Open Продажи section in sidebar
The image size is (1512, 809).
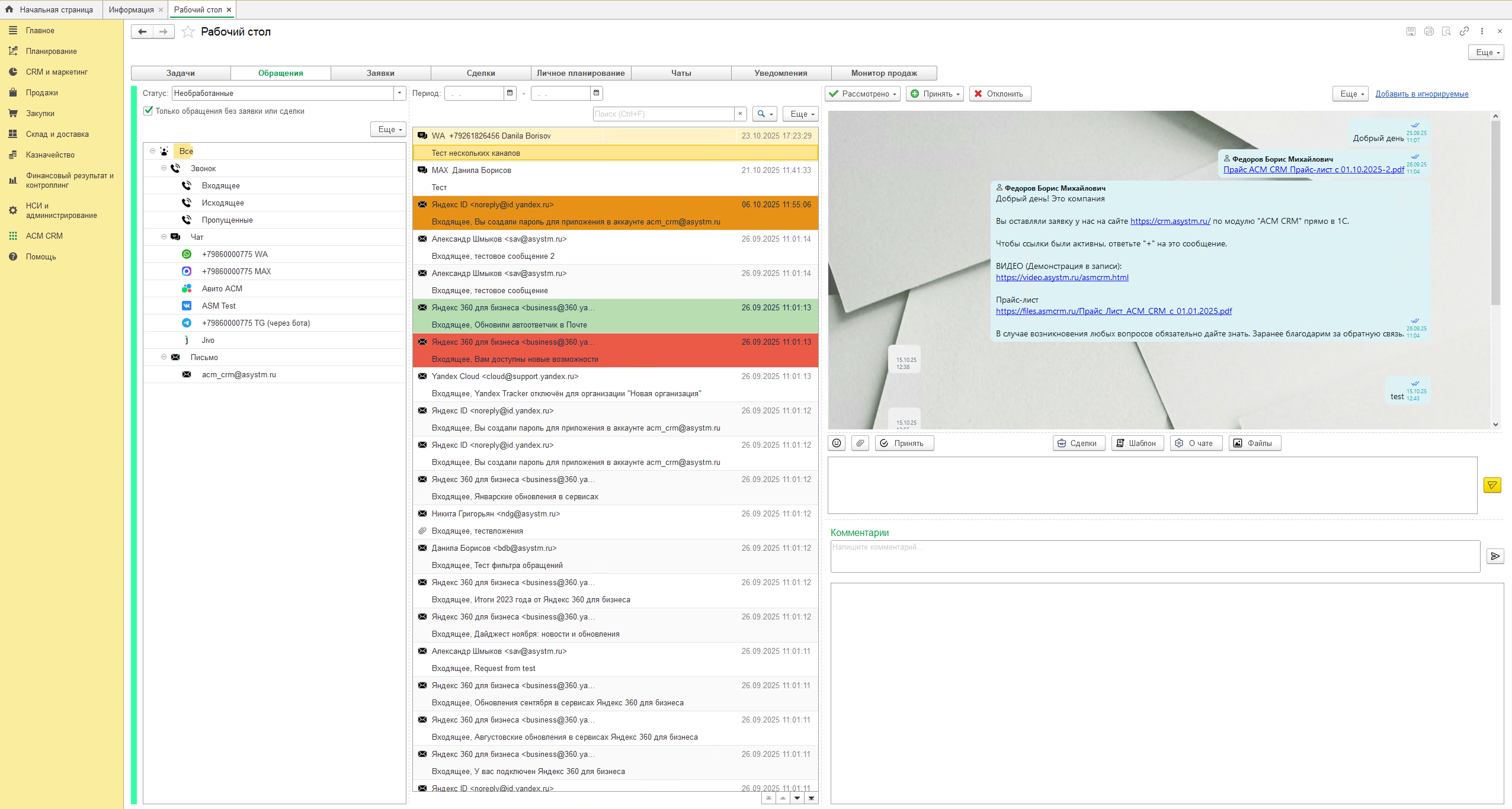pos(42,92)
